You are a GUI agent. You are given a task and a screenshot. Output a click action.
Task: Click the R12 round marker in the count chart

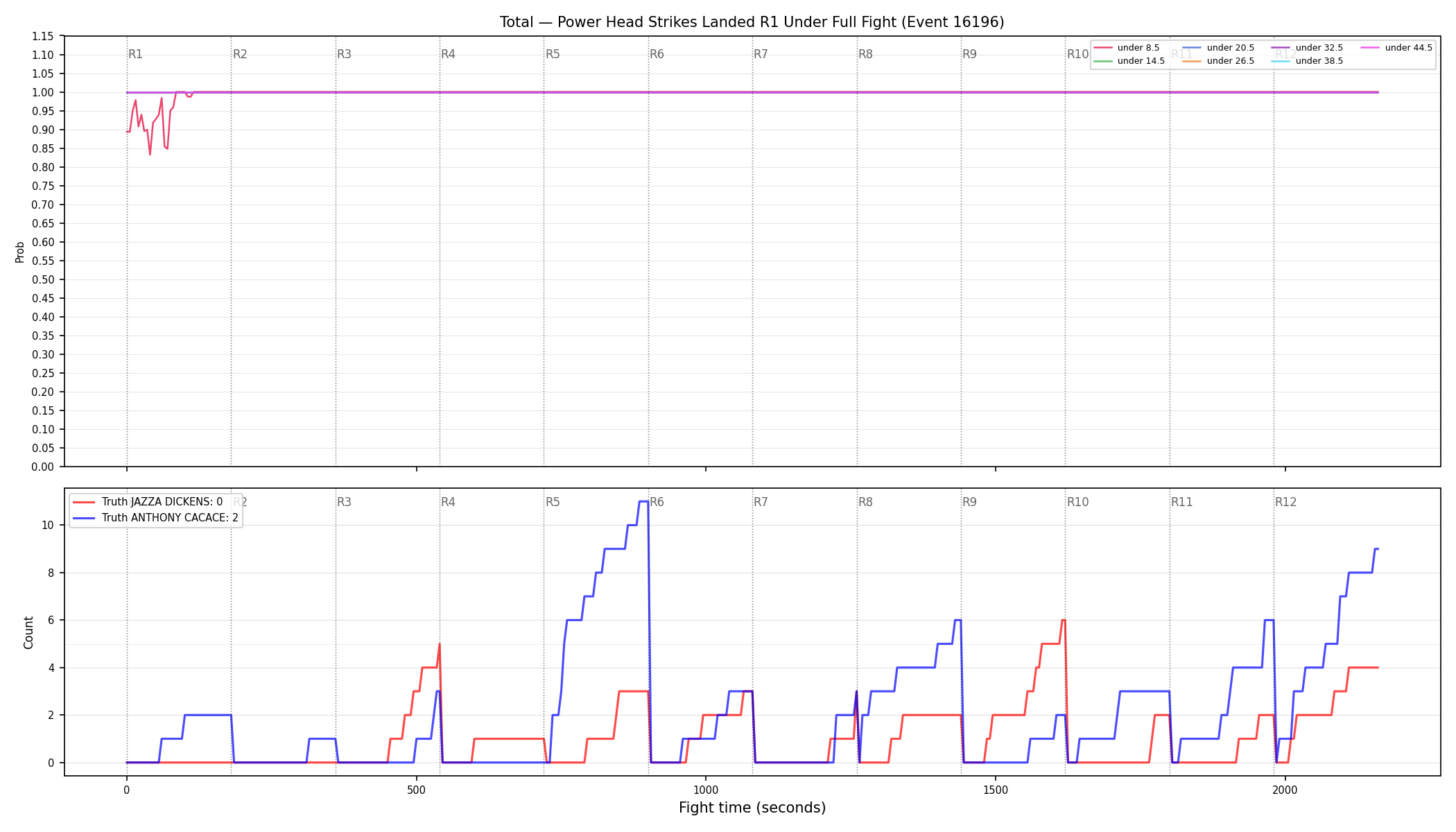pyautogui.click(x=1286, y=502)
